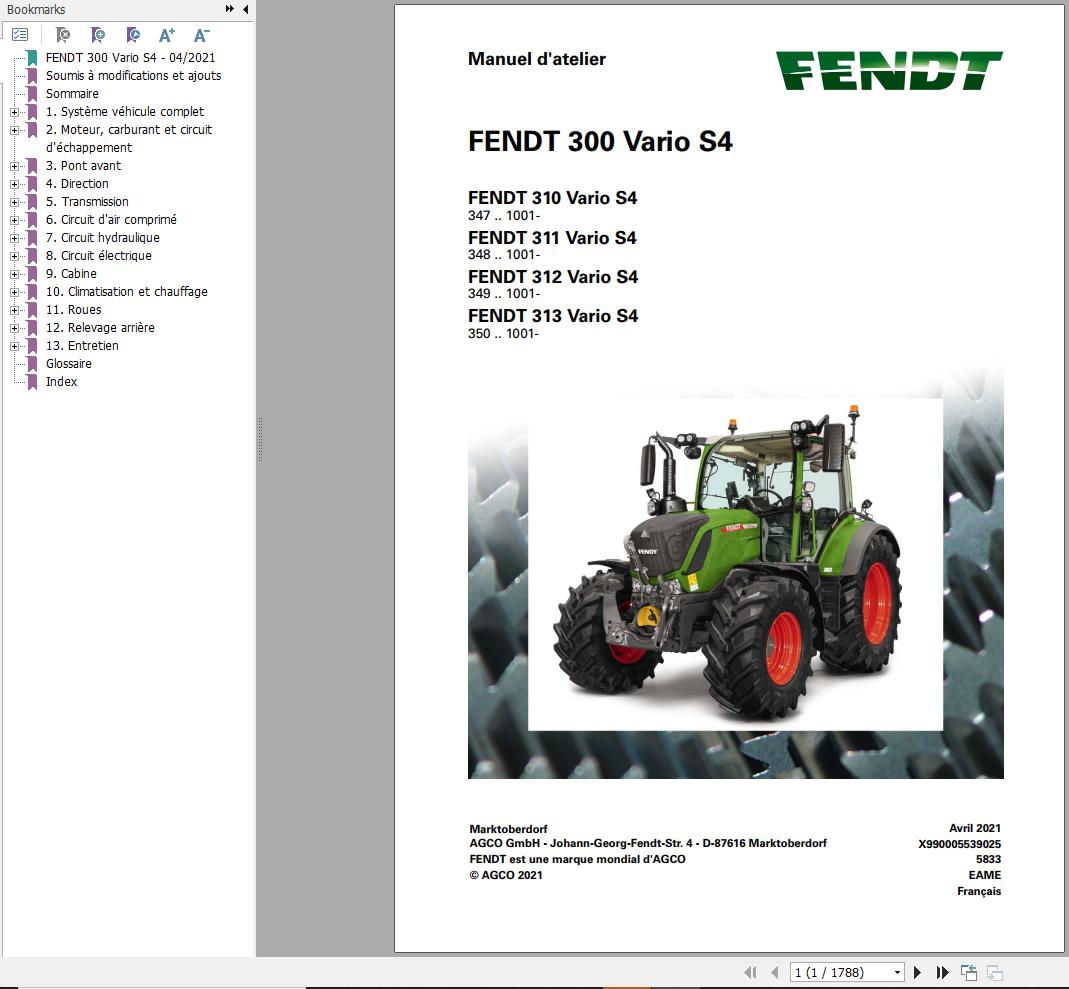Viewport: 1069px width, 989px height.
Task: Select bookmark 8. Circuit électrique
Action: pos(99,256)
